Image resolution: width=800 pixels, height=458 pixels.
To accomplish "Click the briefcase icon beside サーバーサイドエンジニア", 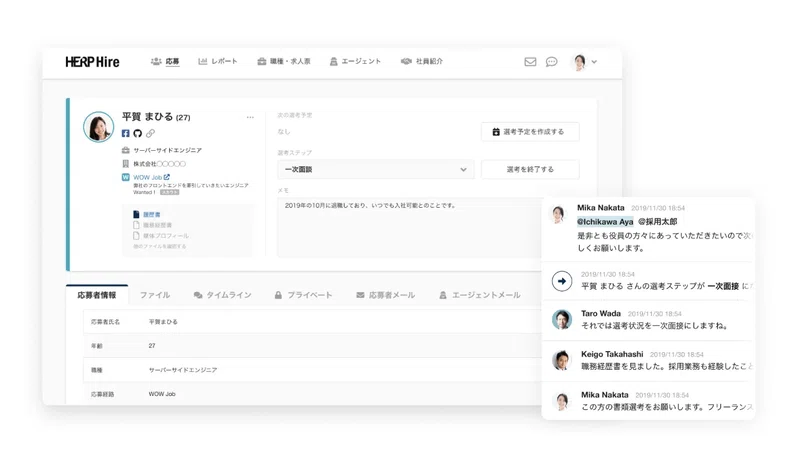I will click(x=126, y=150).
